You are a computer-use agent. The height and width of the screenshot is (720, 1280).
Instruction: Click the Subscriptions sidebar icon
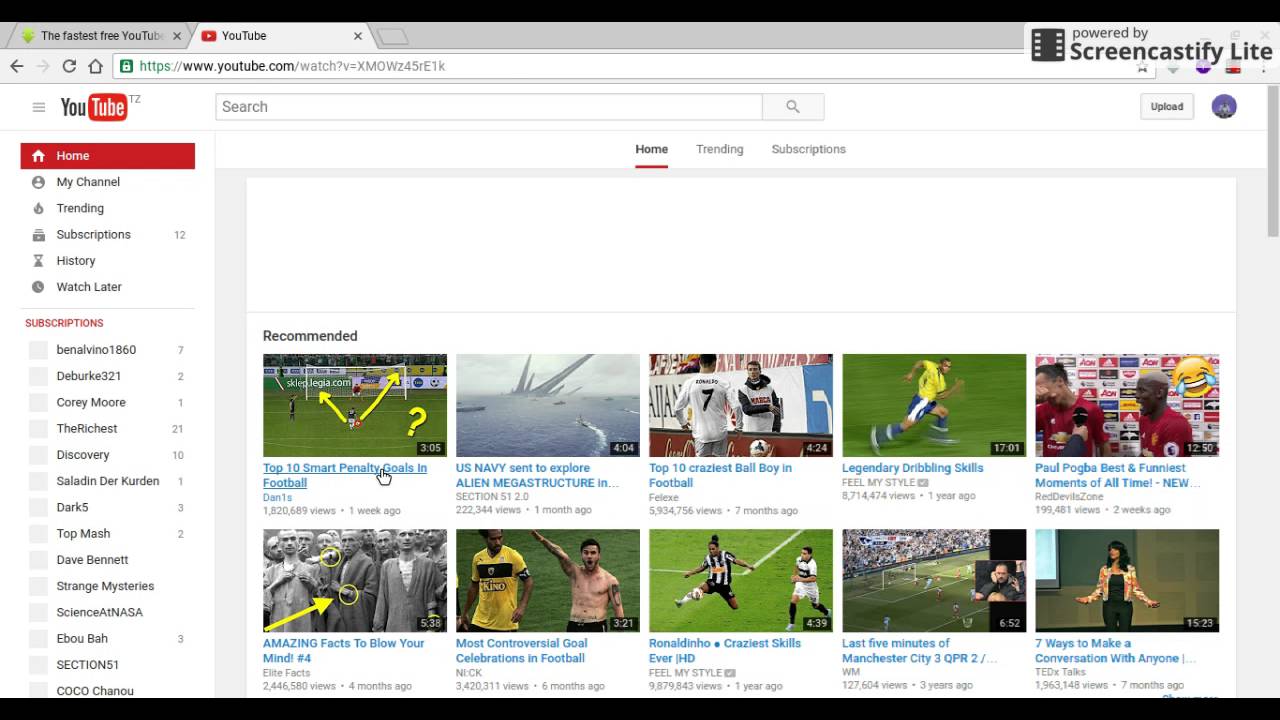point(38,235)
